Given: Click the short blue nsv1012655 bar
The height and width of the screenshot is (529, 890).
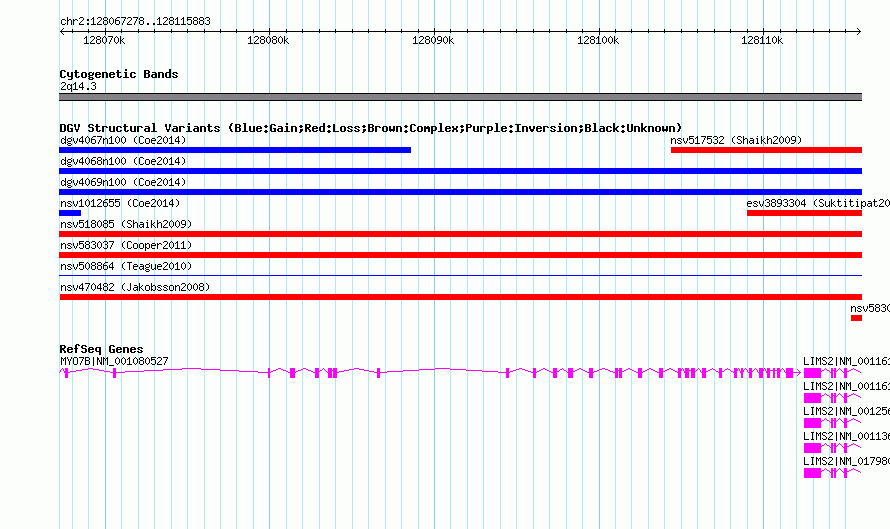Looking at the screenshot, I should [x=70, y=213].
